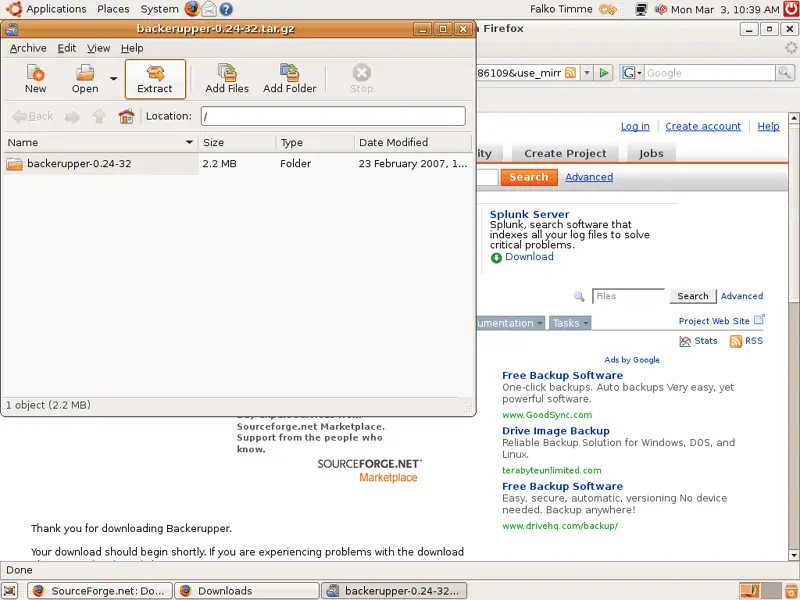Click the shutdown power icon in the top panel
800x600 pixels.
791,9
